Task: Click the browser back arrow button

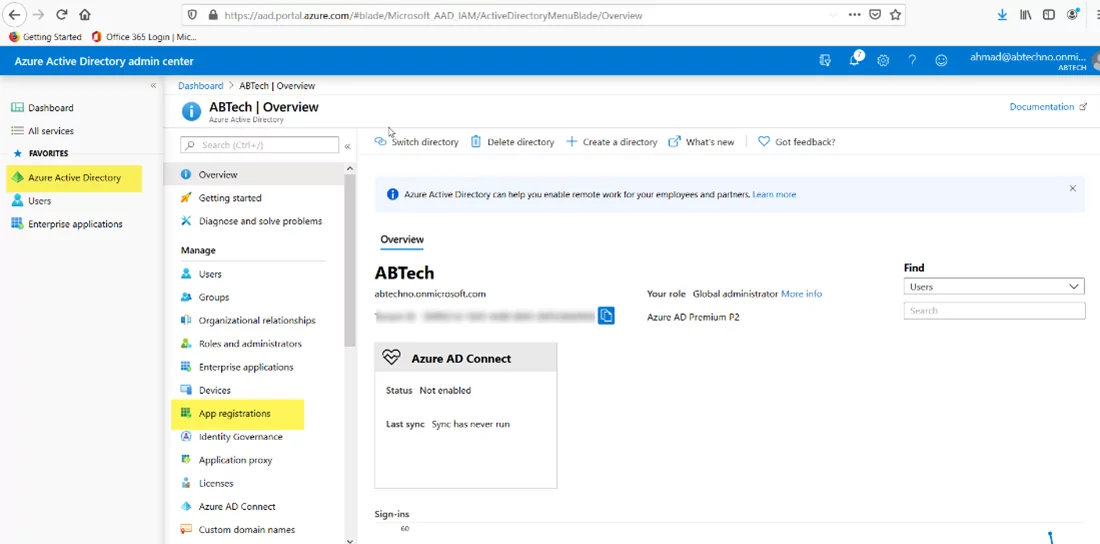Action: (x=13, y=14)
